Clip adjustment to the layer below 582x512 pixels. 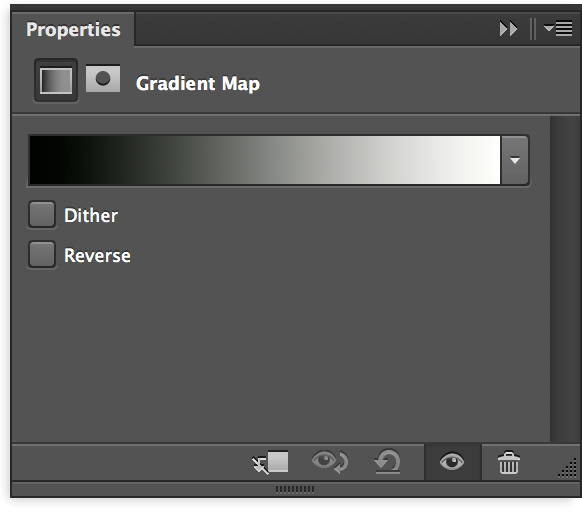tap(270, 463)
